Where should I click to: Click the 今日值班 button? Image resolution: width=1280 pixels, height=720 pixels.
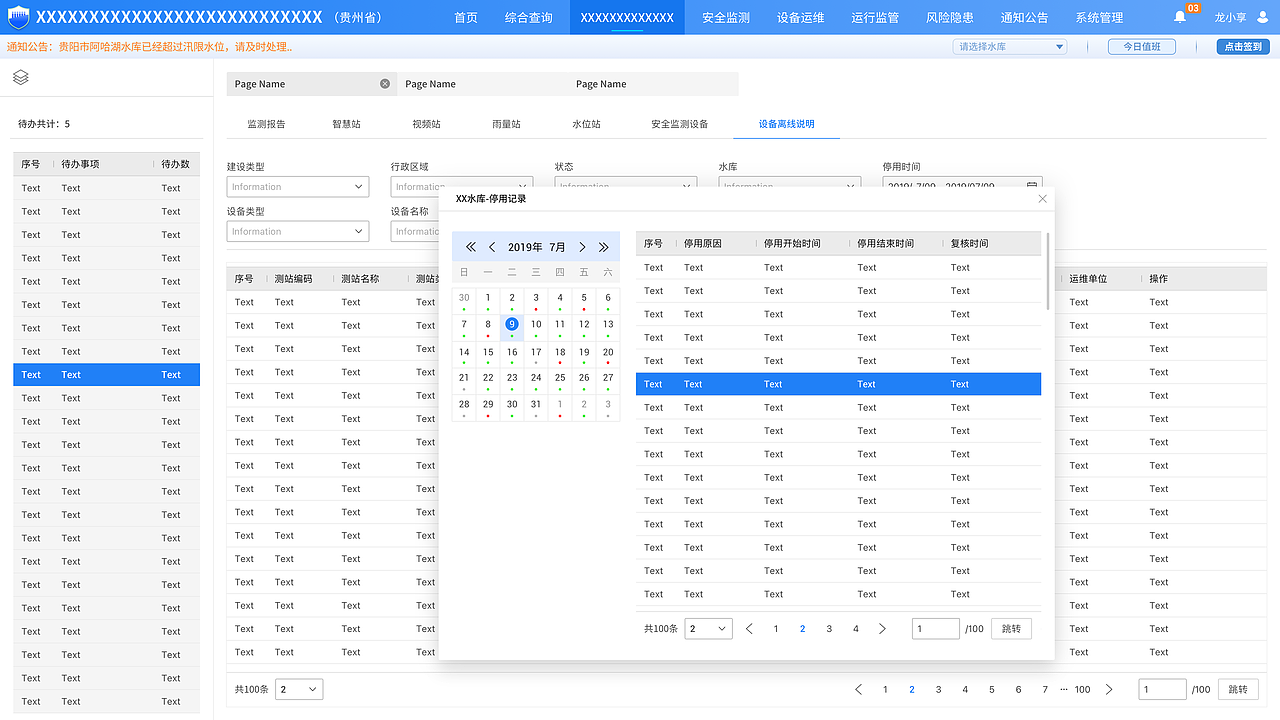click(1141, 47)
